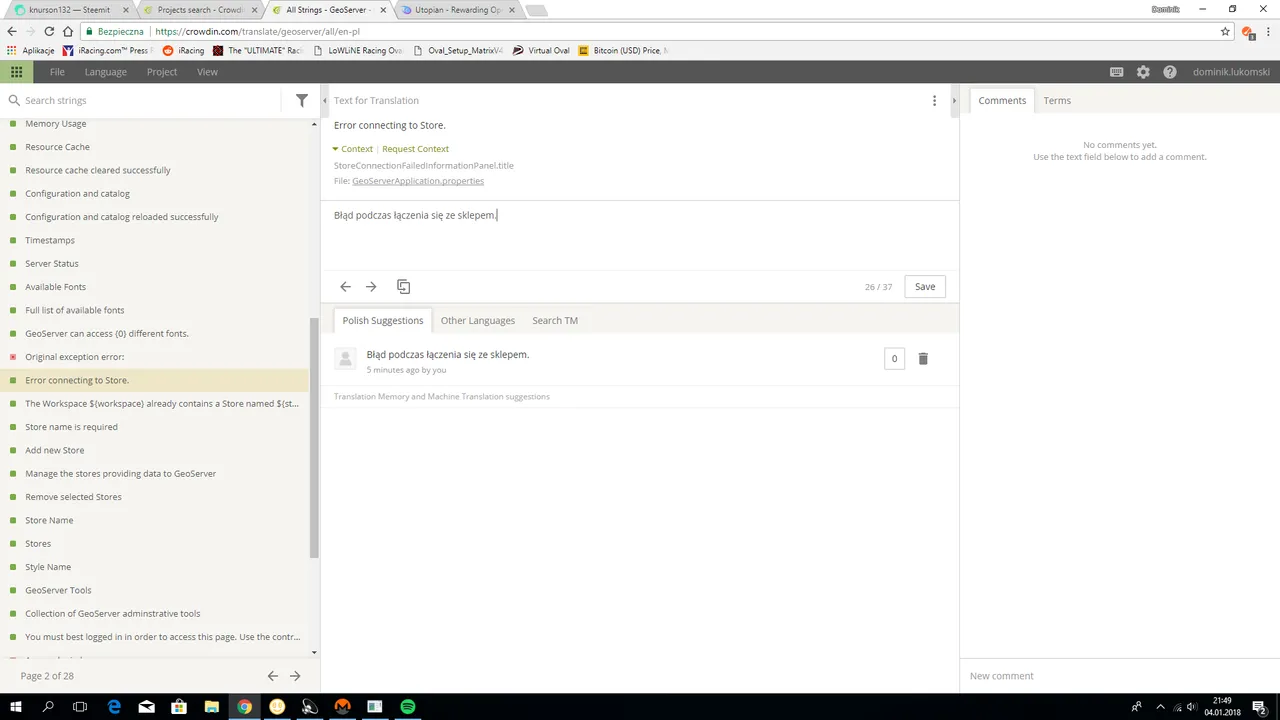Go to next page of strings list
The width and height of the screenshot is (1280, 720).
point(295,676)
